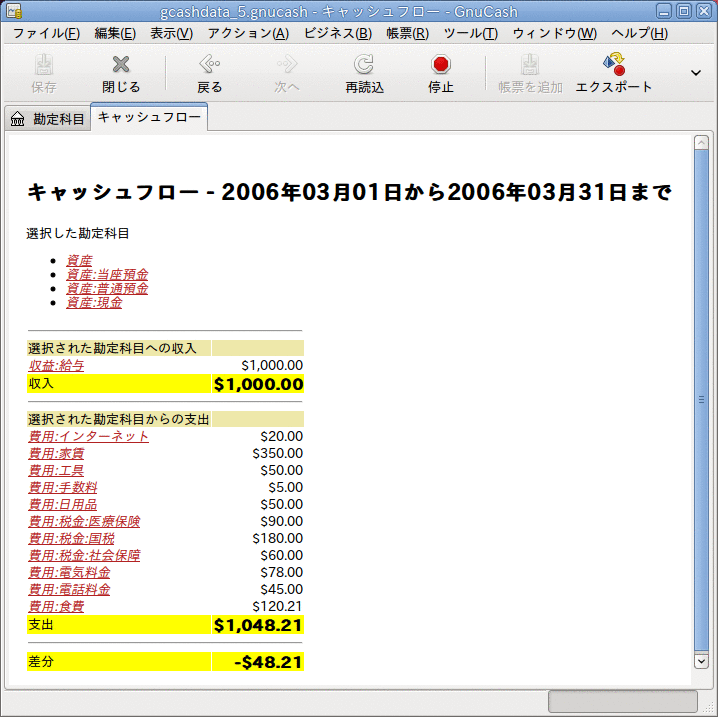Open the 帳票(R) menu
Viewport: 718px width, 717px height.
coord(408,33)
